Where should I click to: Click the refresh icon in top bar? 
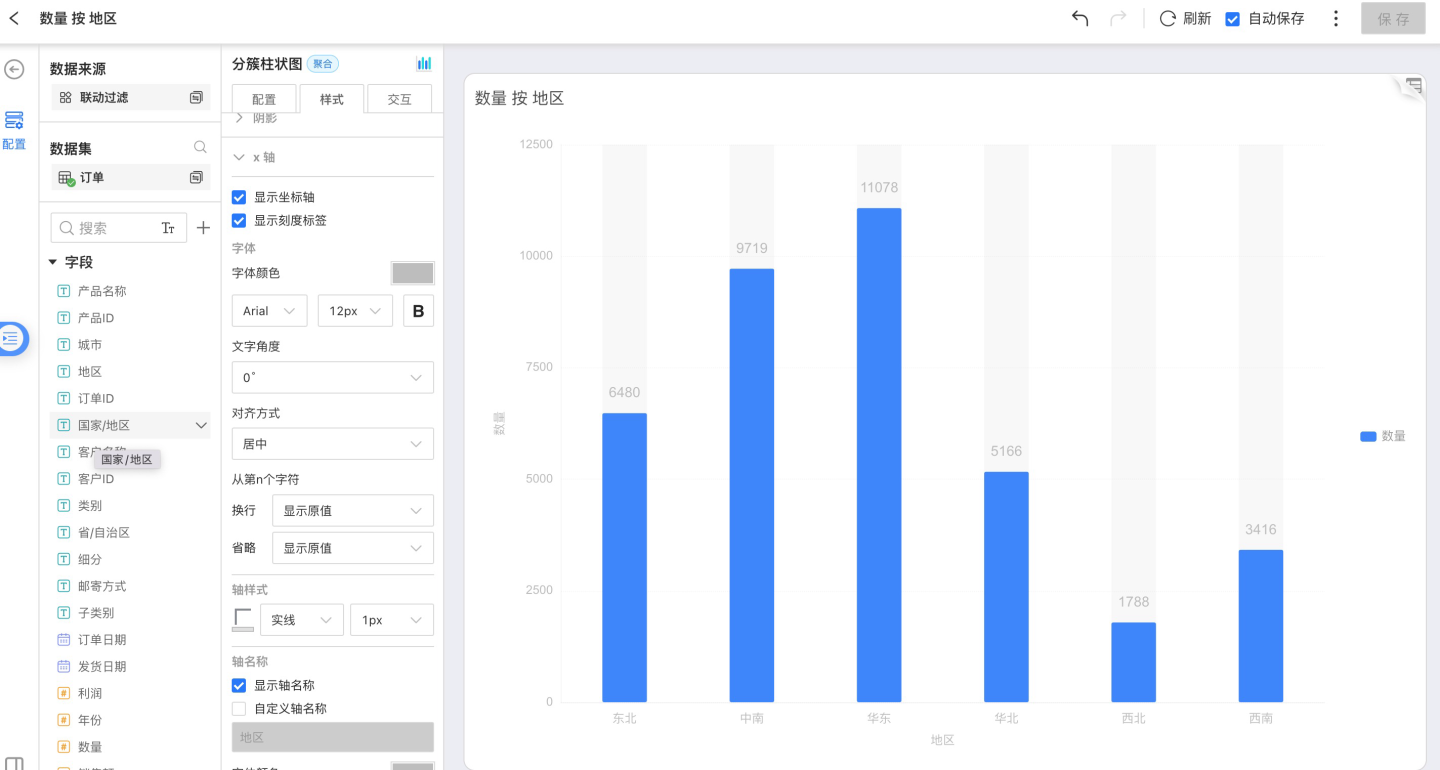click(x=1167, y=18)
